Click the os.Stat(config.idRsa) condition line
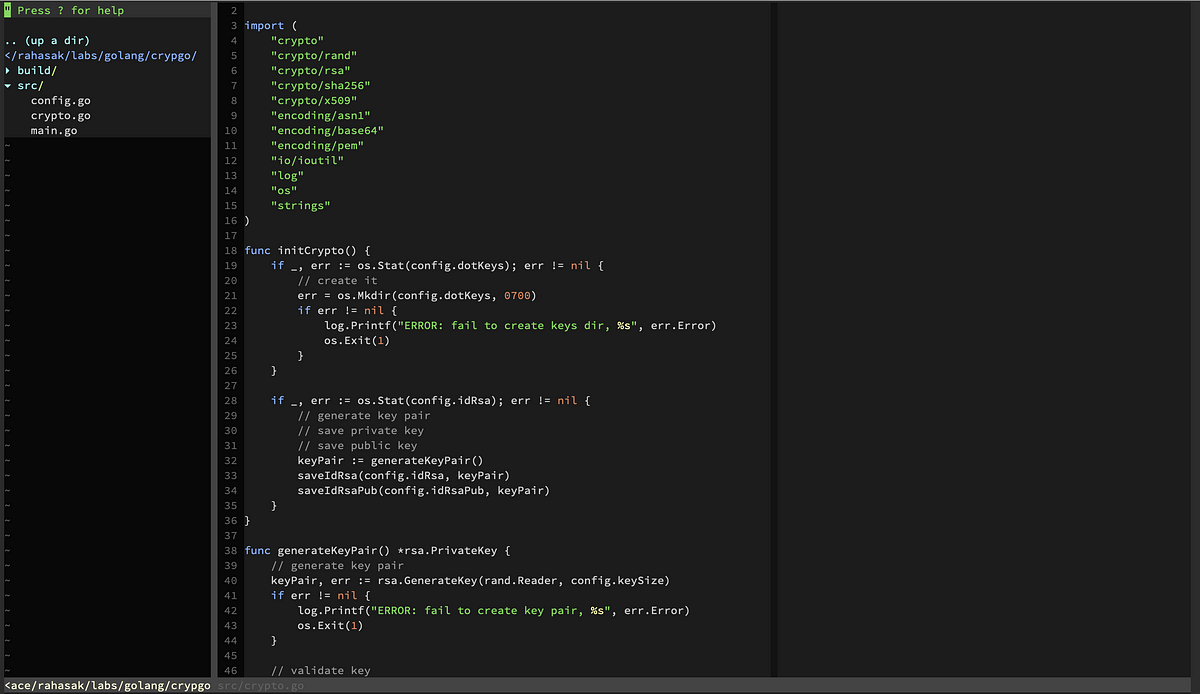The height and width of the screenshot is (694, 1200). click(431, 400)
